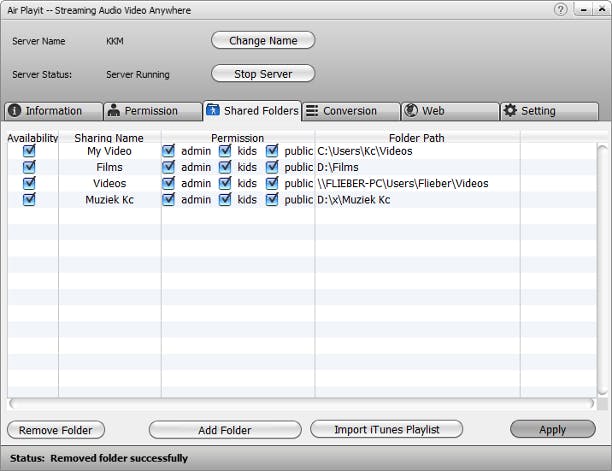Uncheck public permission for Videos row
The image size is (612, 471).
[272, 183]
